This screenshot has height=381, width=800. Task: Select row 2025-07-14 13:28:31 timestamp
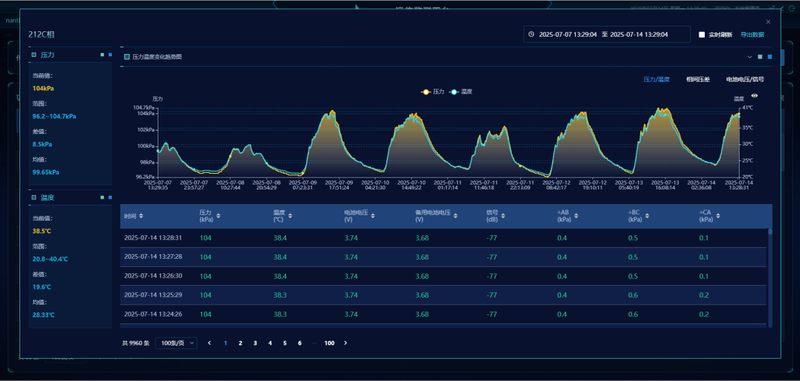coord(153,238)
